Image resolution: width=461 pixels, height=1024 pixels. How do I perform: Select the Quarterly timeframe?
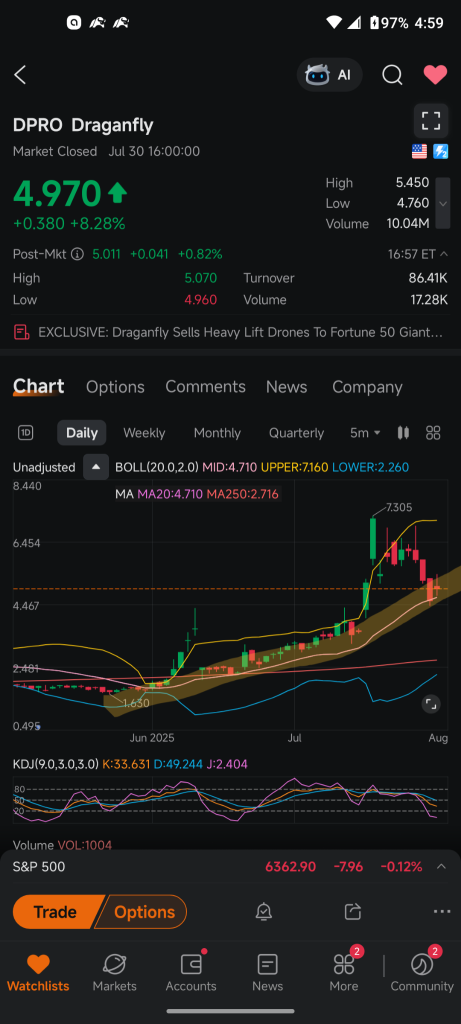[296, 432]
